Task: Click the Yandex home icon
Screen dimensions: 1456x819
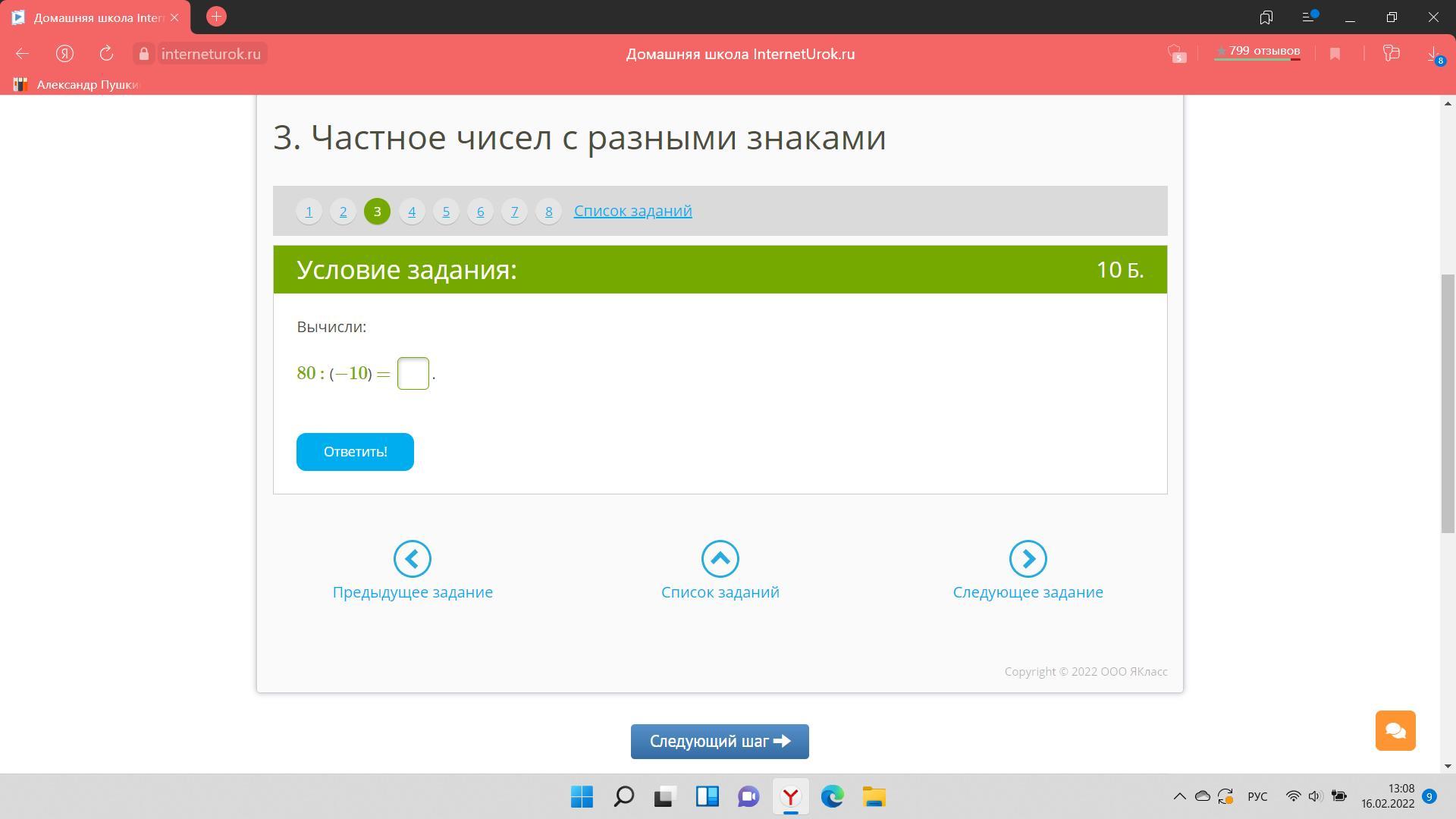Action: [x=64, y=54]
